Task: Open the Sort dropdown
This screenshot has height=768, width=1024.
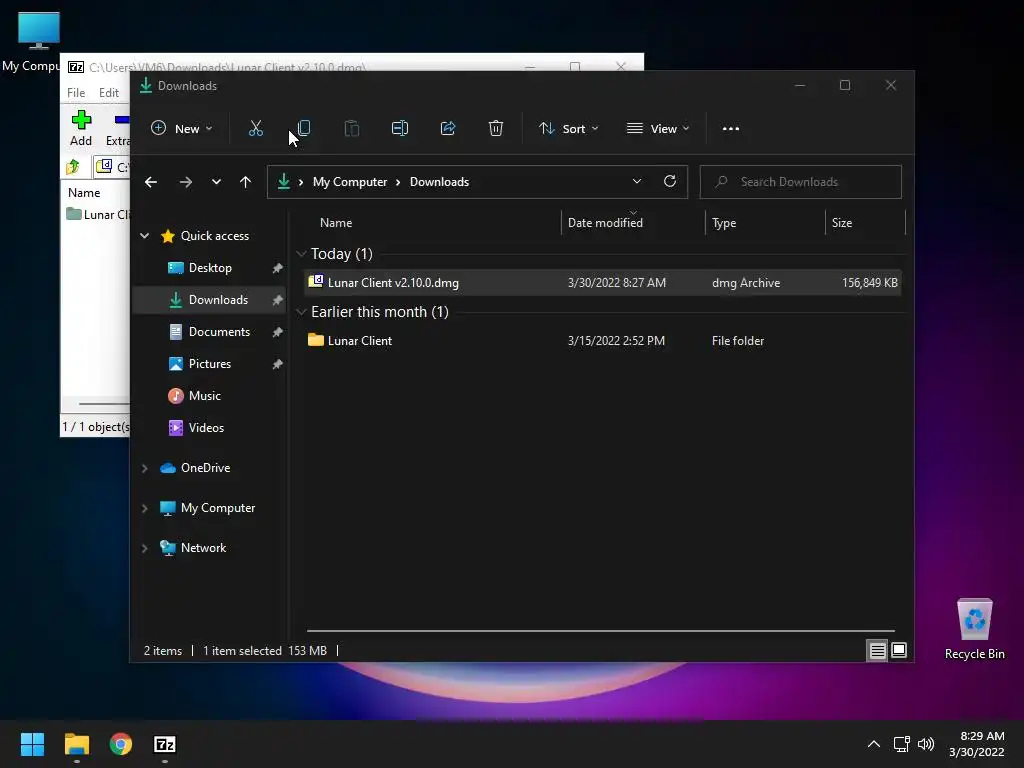Action: (568, 129)
